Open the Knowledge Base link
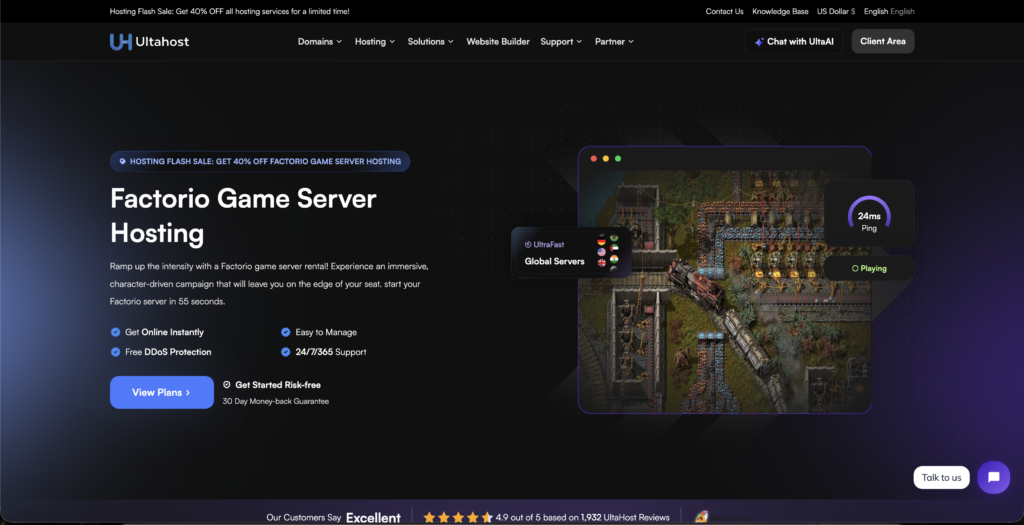 [x=780, y=11]
